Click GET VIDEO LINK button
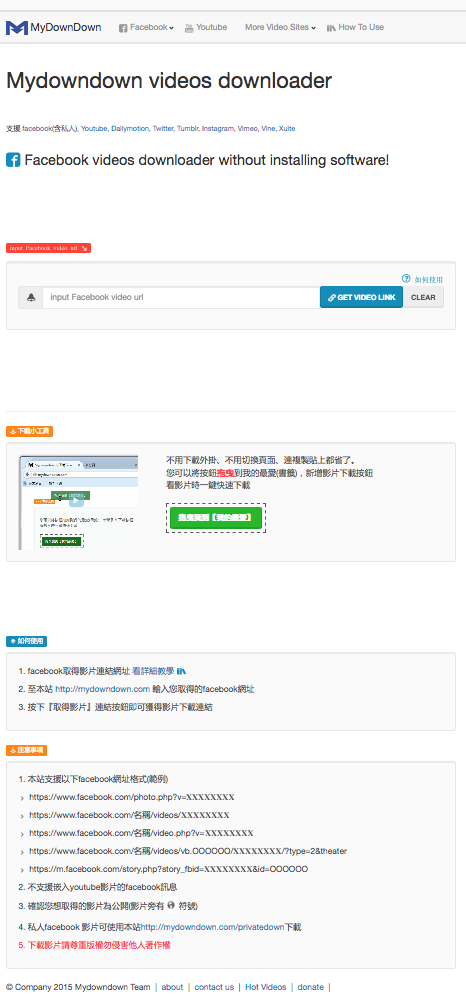Image resolution: width=466 pixels, height=1006 pixels. (361, 298)
